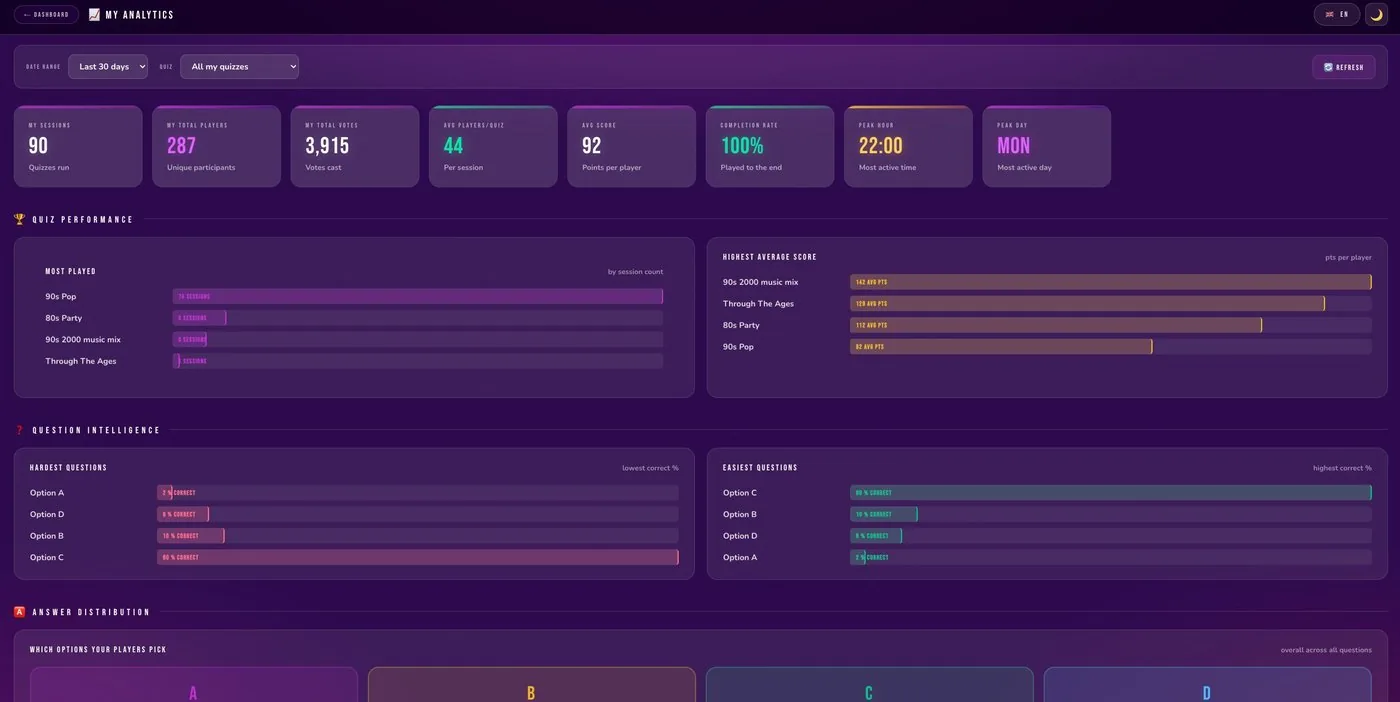Open the All my quizzes dropdown
The width and height of the screenshot is (1400, 702).
pyautogui.click(x=239, y=67)
